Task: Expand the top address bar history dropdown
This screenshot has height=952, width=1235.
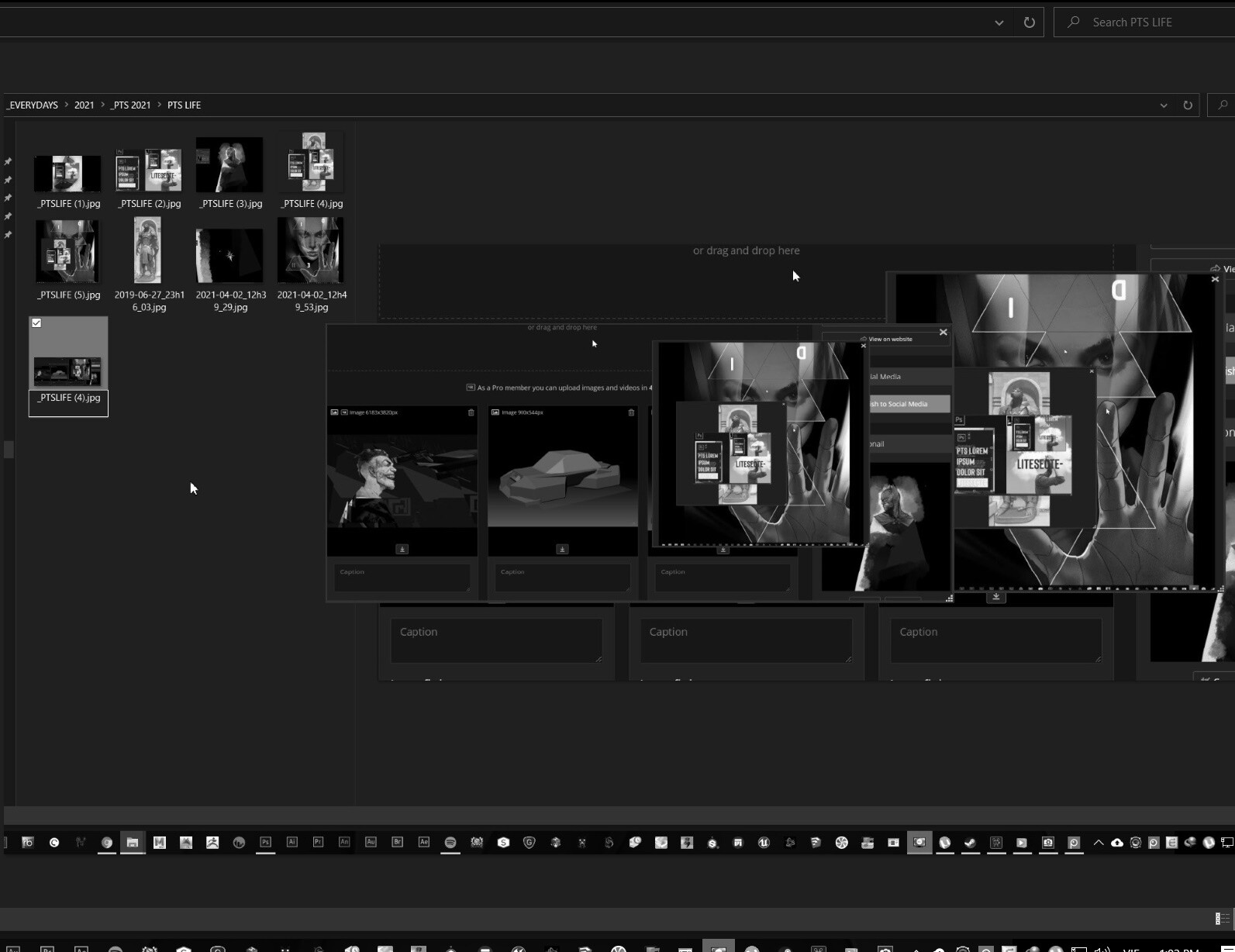Action: coord(999,22)
